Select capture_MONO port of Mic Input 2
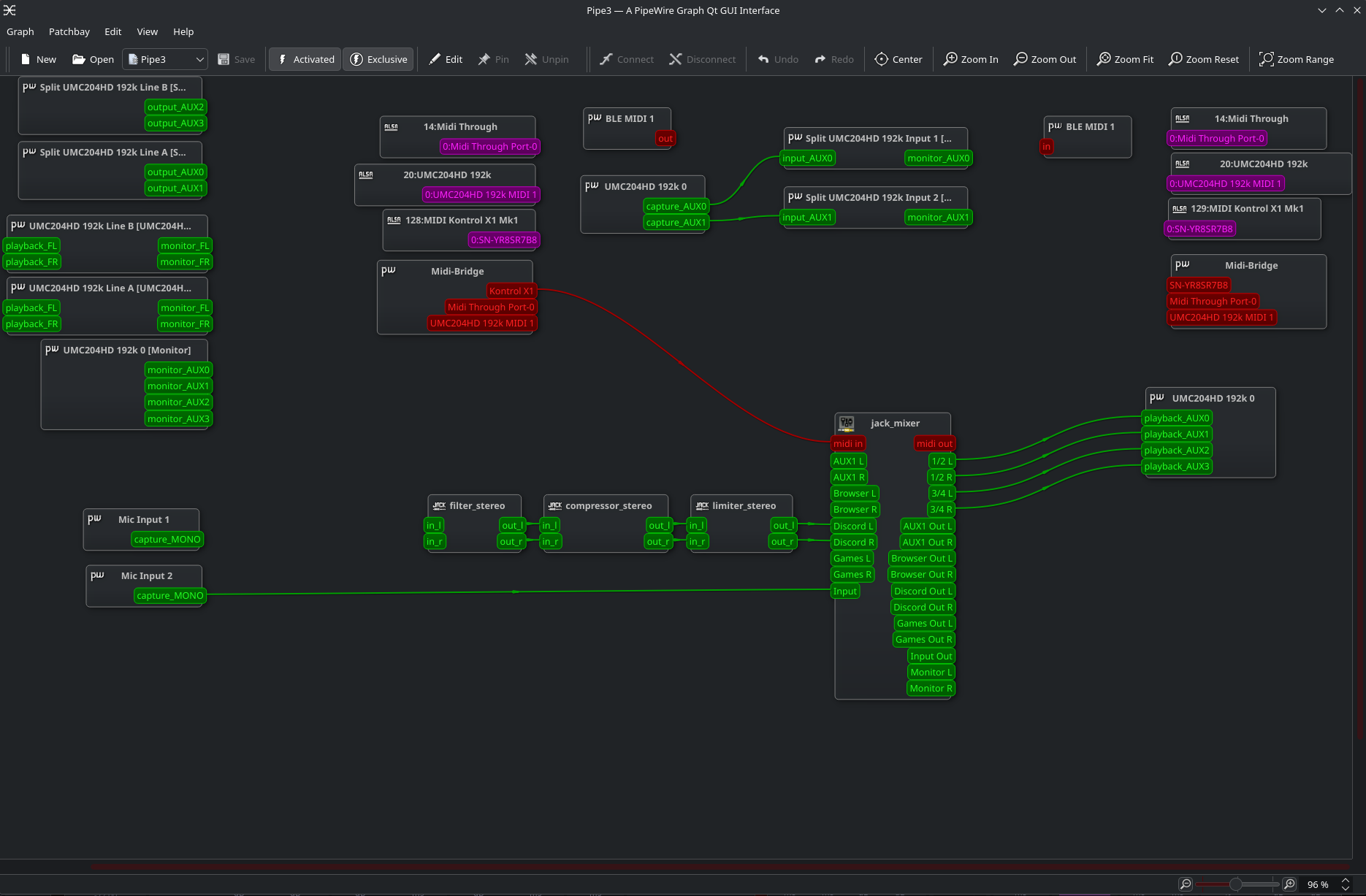Screen dimensions: 1366x896 click(170, 595)
